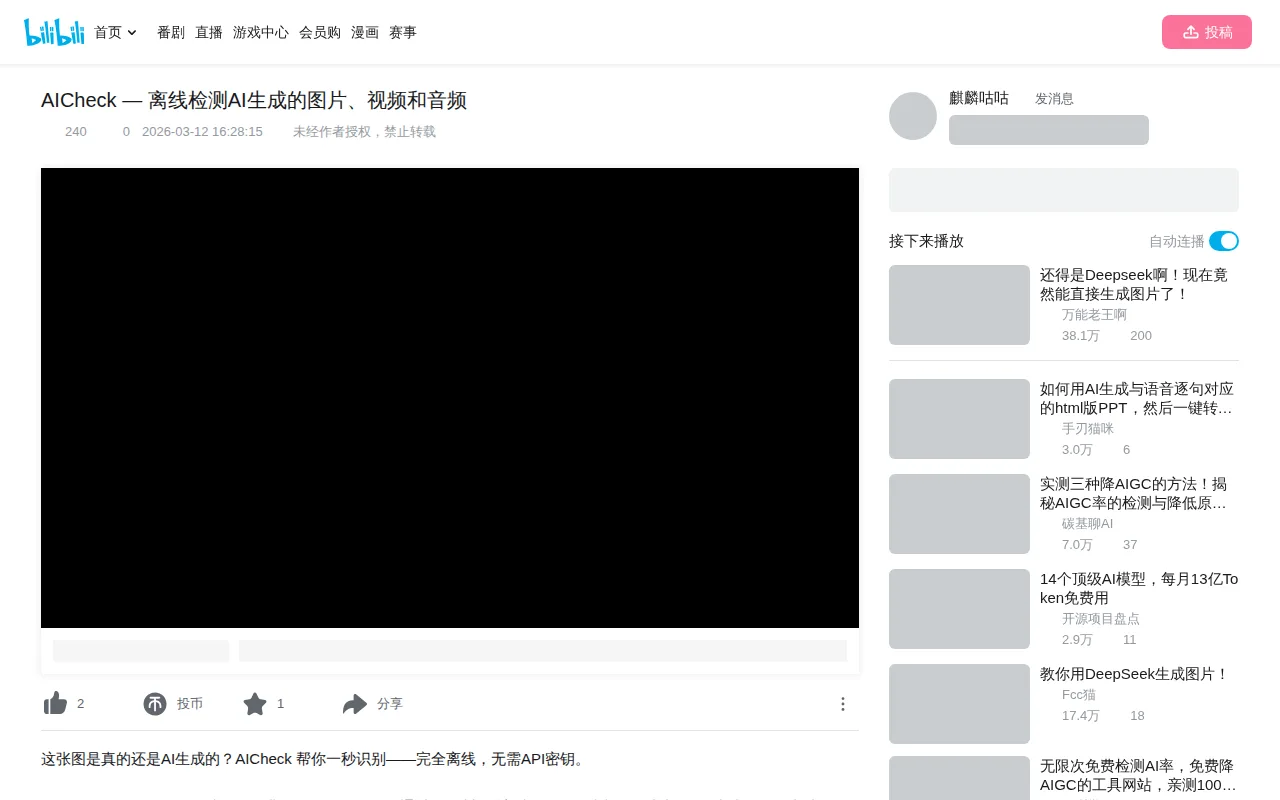The width and height of the screenshot is (1280, 800).
Task: Open 赛事 section
Action: click(x=403, y=32)
